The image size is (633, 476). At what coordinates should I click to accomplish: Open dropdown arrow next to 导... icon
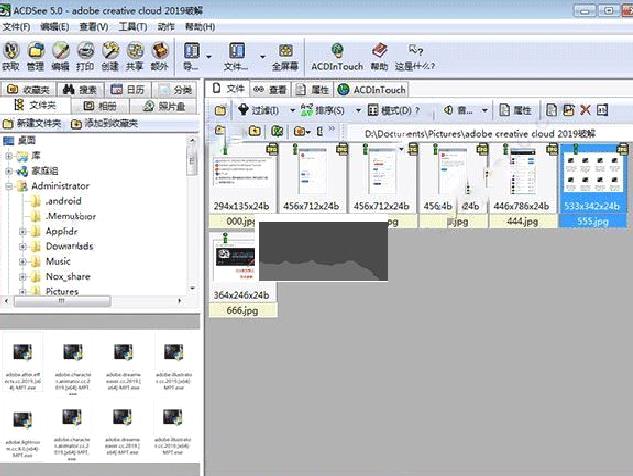pyautogui.click(x=209, y=57)
